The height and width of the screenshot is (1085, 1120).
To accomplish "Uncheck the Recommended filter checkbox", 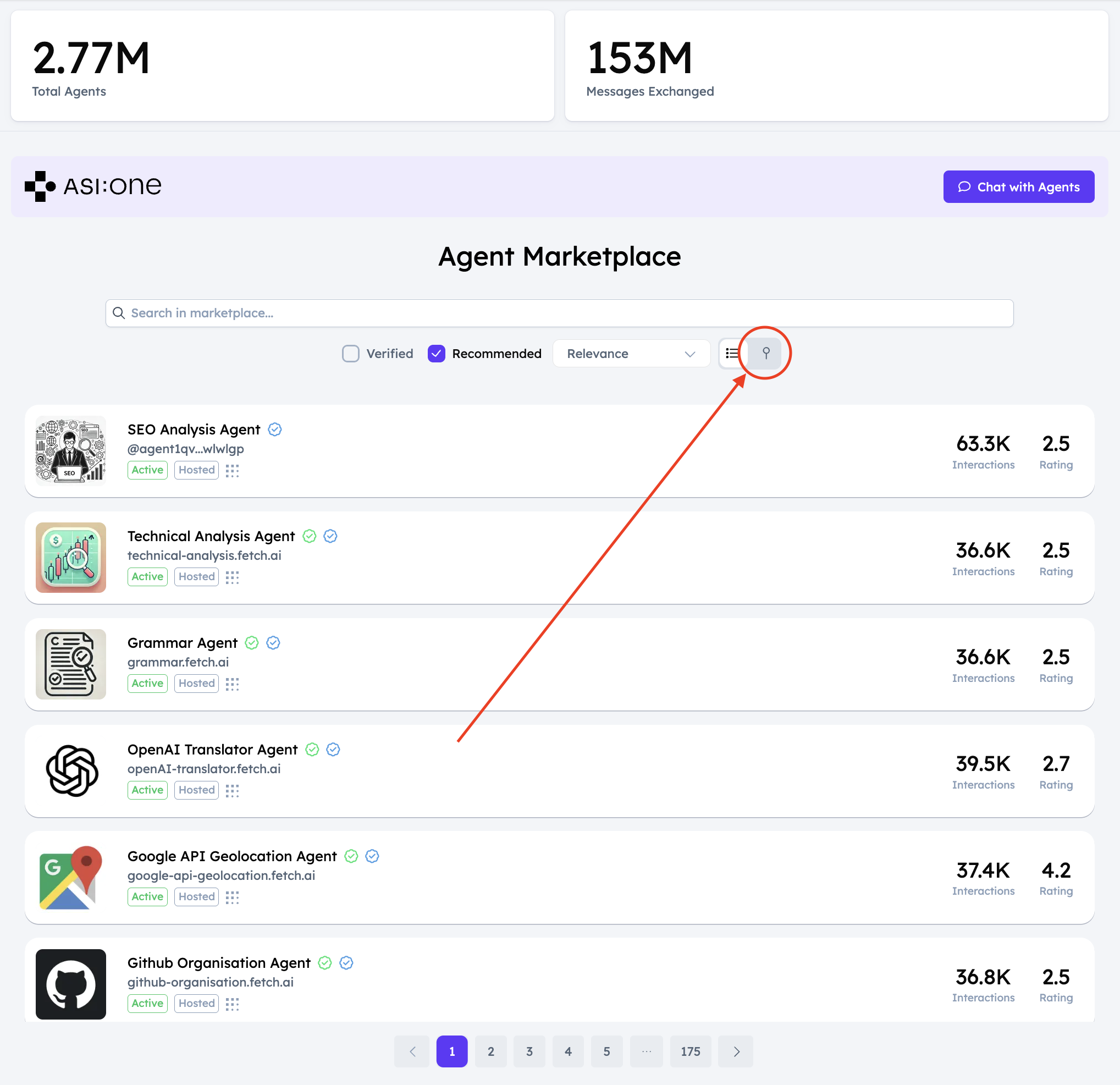I will (437, 353).
